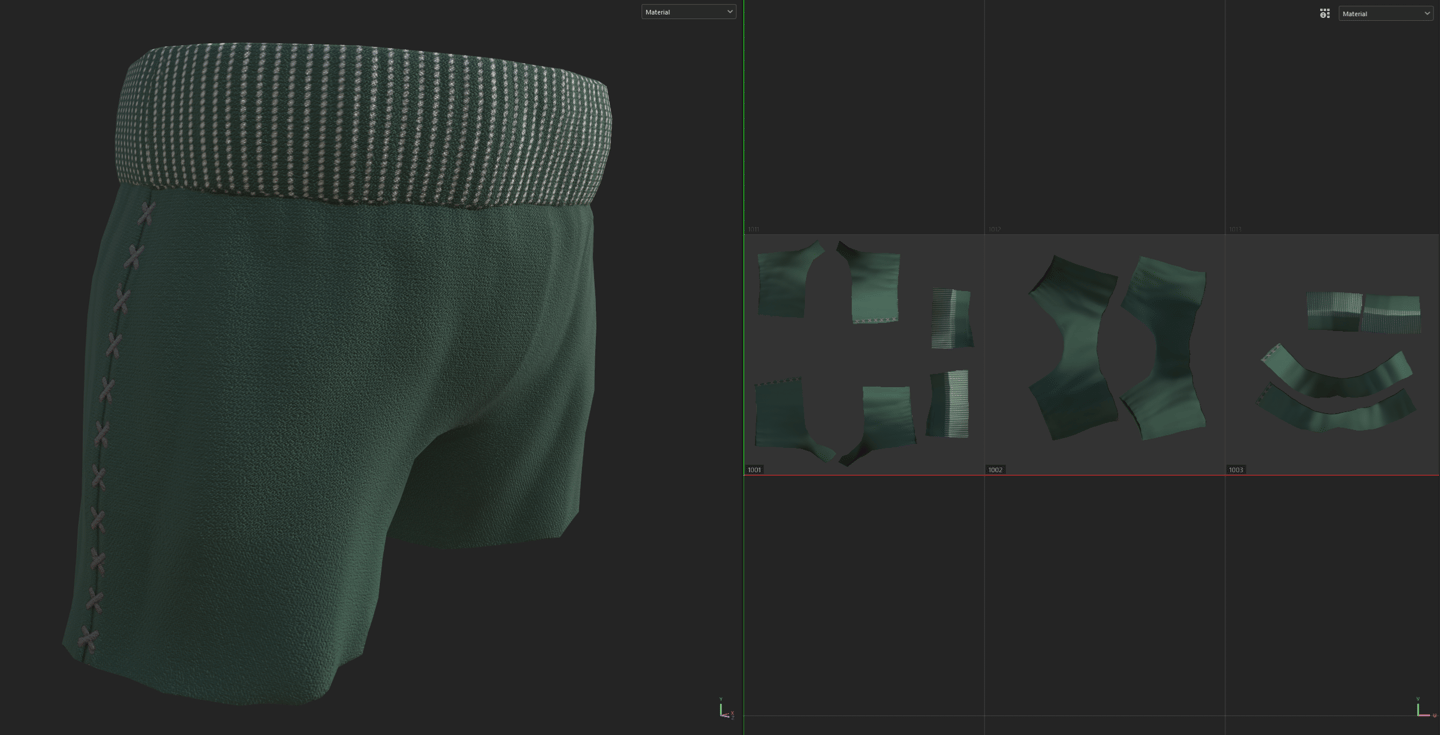Open the 2D UV view Material dropdown

click(x=1385, y=13)
